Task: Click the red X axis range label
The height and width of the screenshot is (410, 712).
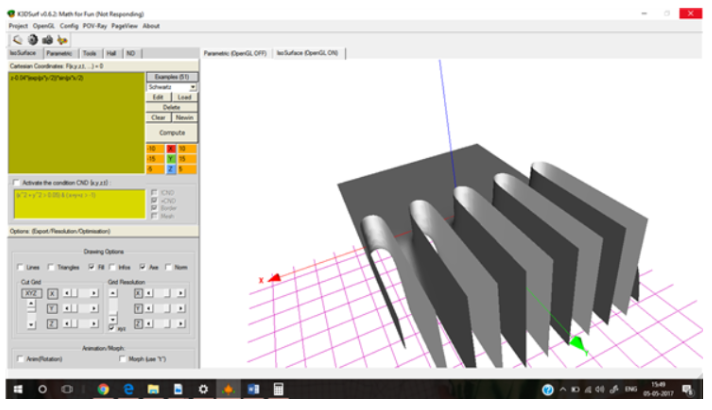Action: tap(170, 148)
